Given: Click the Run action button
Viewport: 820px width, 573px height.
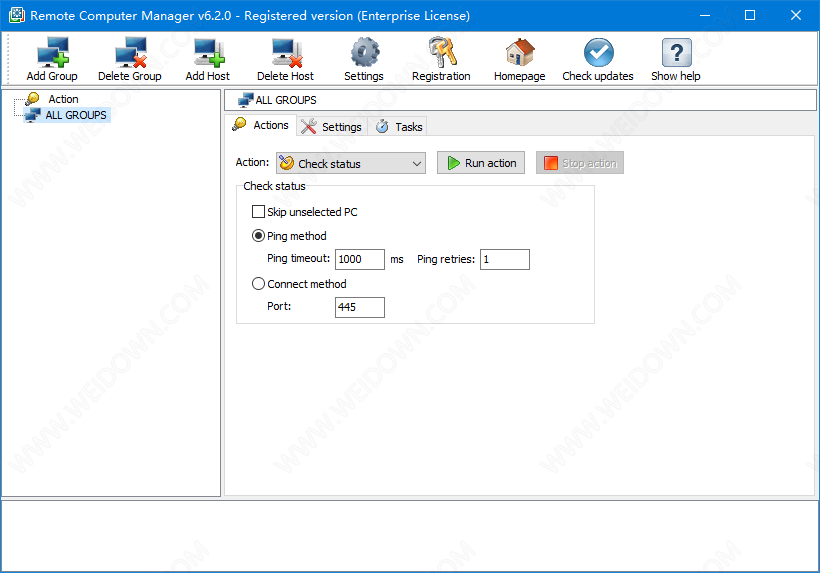Looking at the screenshot, I should coord(481,163).
